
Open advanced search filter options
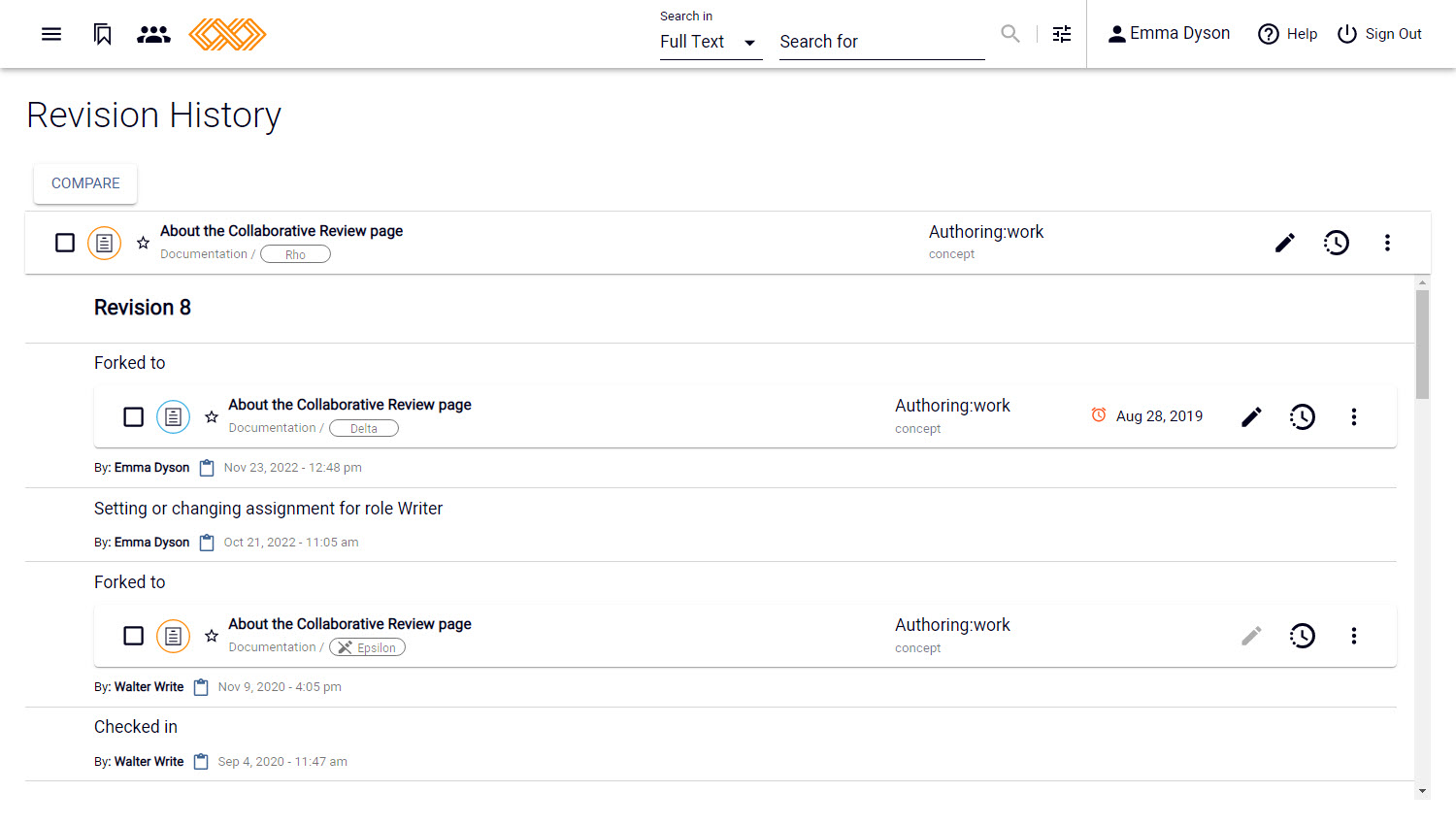click(x=1062, y=34)
